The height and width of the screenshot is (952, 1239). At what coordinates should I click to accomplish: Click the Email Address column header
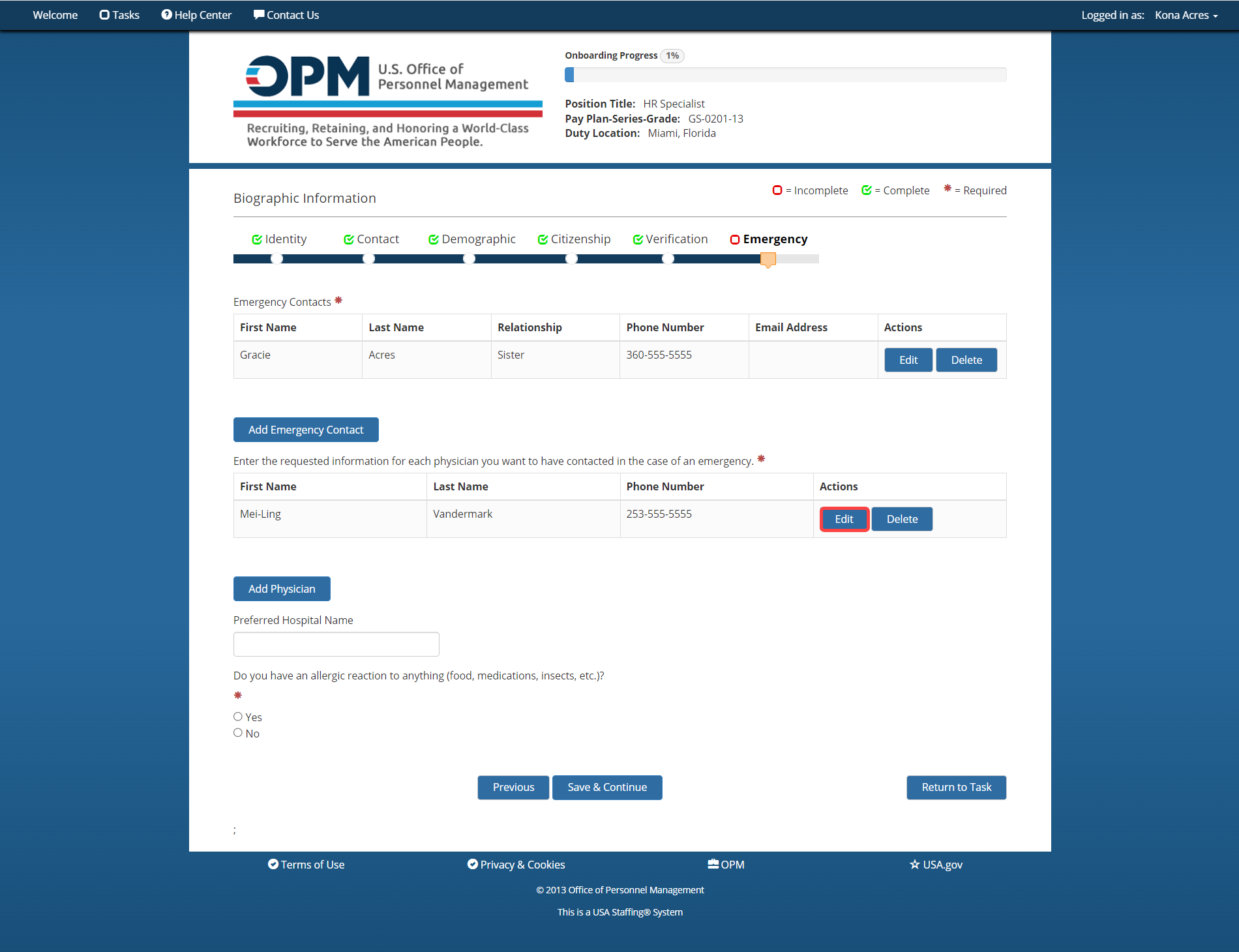(813, 327)
